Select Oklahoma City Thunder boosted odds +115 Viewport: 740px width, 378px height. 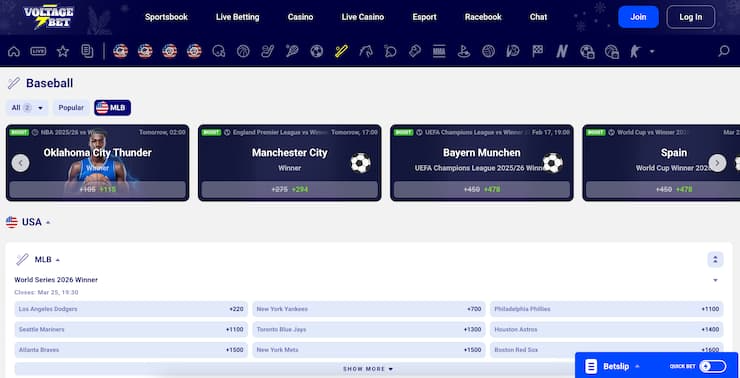98,189
